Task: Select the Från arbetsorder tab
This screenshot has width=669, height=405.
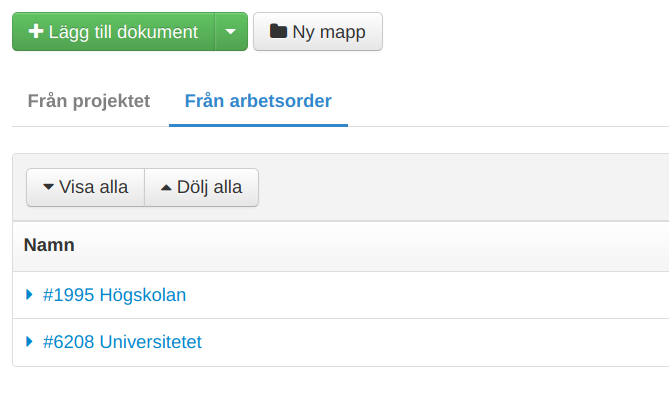Action: (x=258, y=101)
